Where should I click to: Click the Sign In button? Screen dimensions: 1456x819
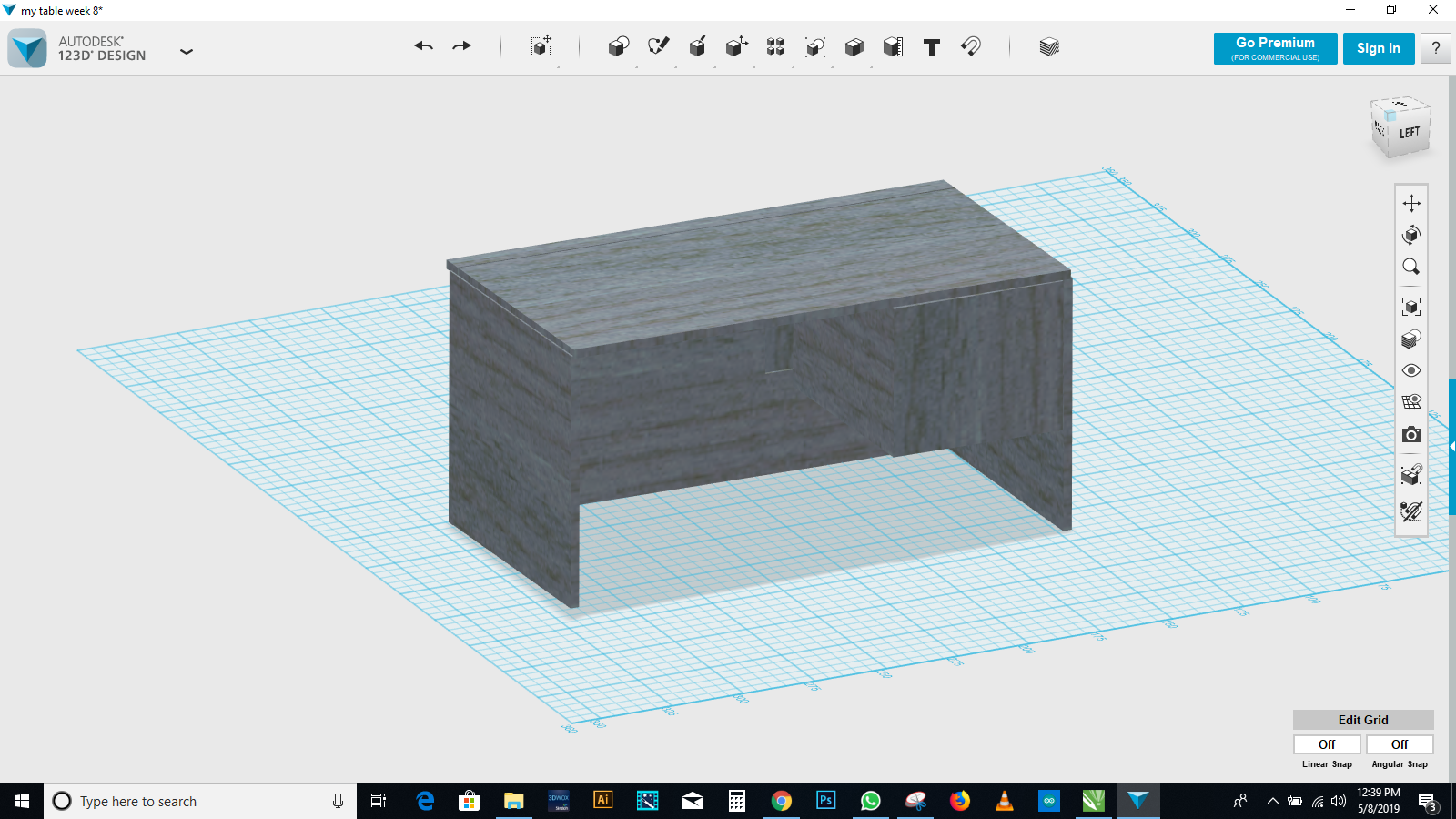1378,48
